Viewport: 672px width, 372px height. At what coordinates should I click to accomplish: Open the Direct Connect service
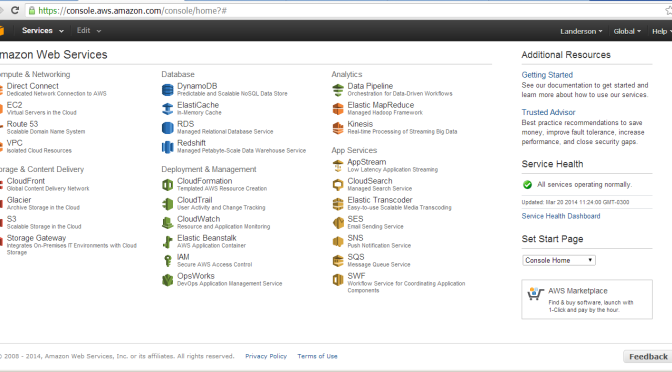tap(33, 86)
